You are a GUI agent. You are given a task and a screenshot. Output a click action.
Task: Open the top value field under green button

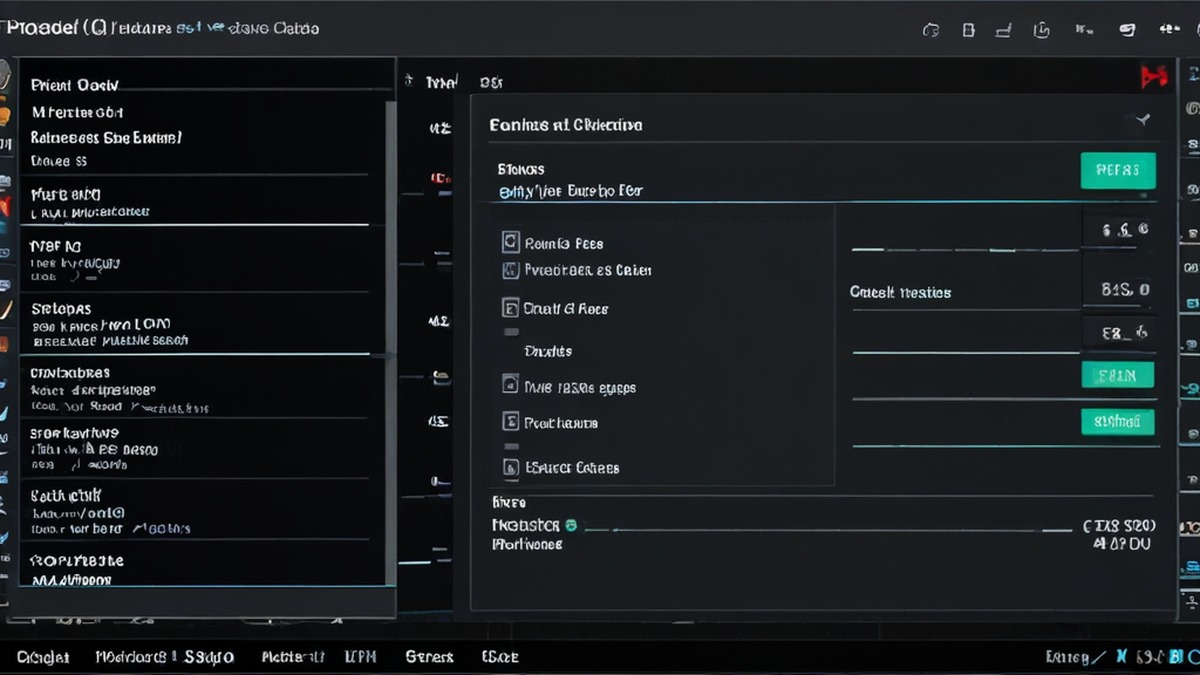tap(1117, 230)
